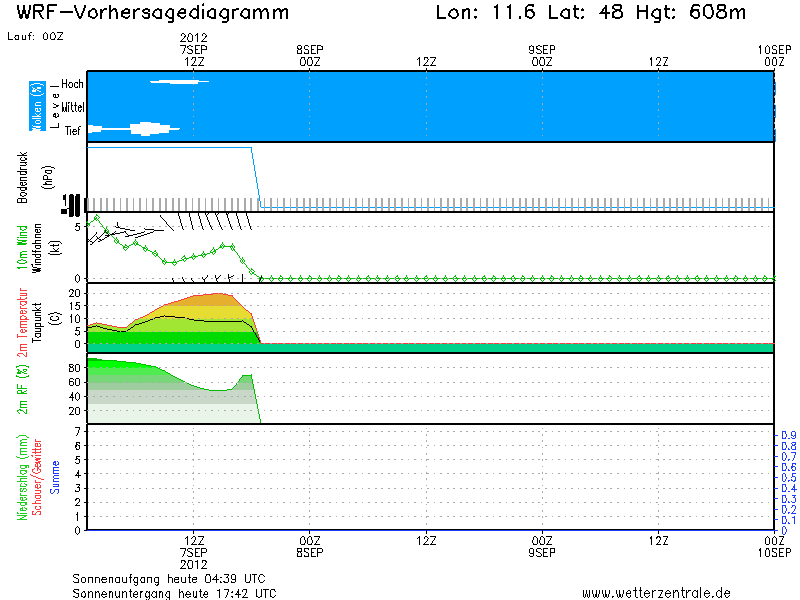The image size is (800, 600).
Task: Click the white low cloud patch
Action: pyautogui.click(x=134, y=129)
